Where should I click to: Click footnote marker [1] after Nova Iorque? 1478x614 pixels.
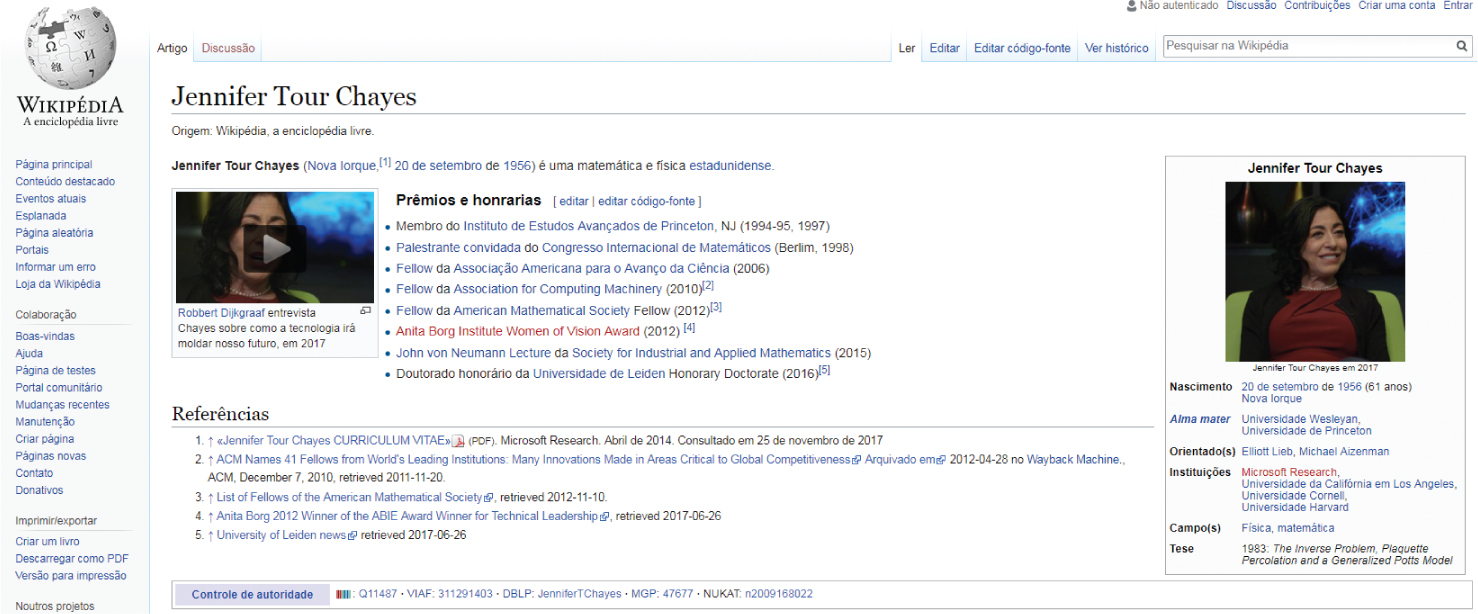click(x=385, y=162)
